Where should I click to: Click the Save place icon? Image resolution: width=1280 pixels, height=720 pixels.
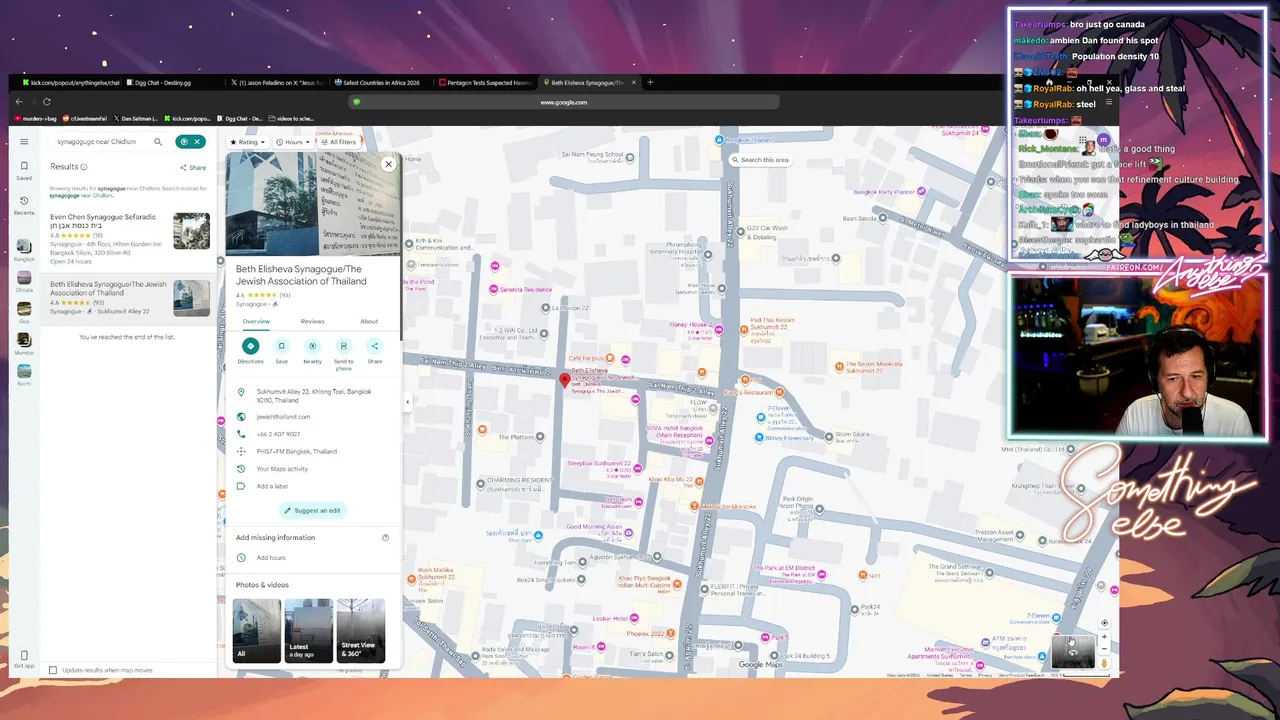281,346
